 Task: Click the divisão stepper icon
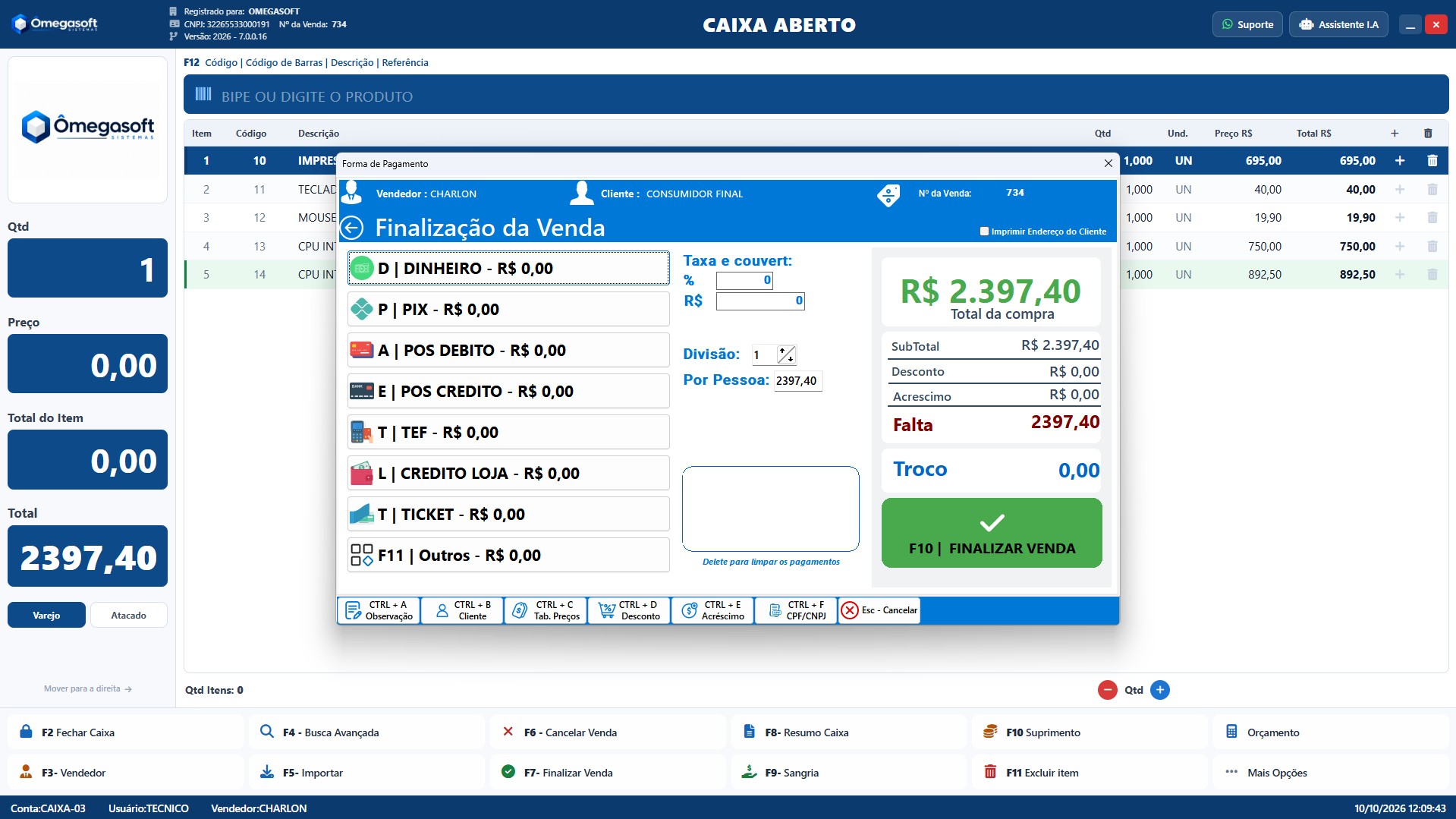coord(787,354)
